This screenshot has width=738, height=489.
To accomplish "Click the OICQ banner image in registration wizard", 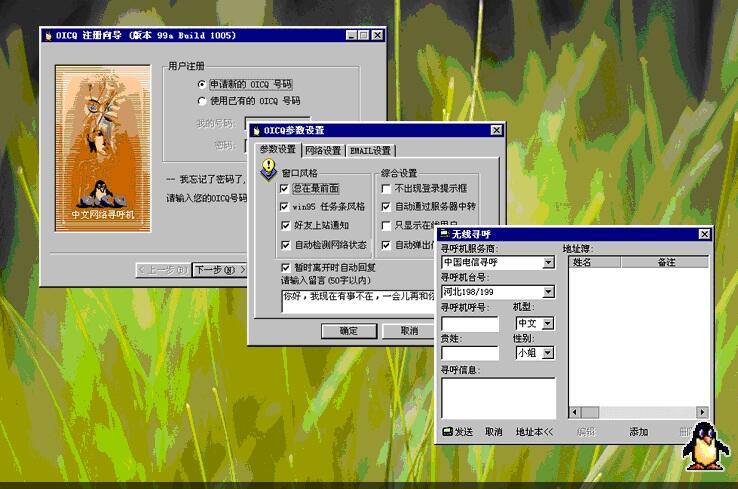I will 103,148.
